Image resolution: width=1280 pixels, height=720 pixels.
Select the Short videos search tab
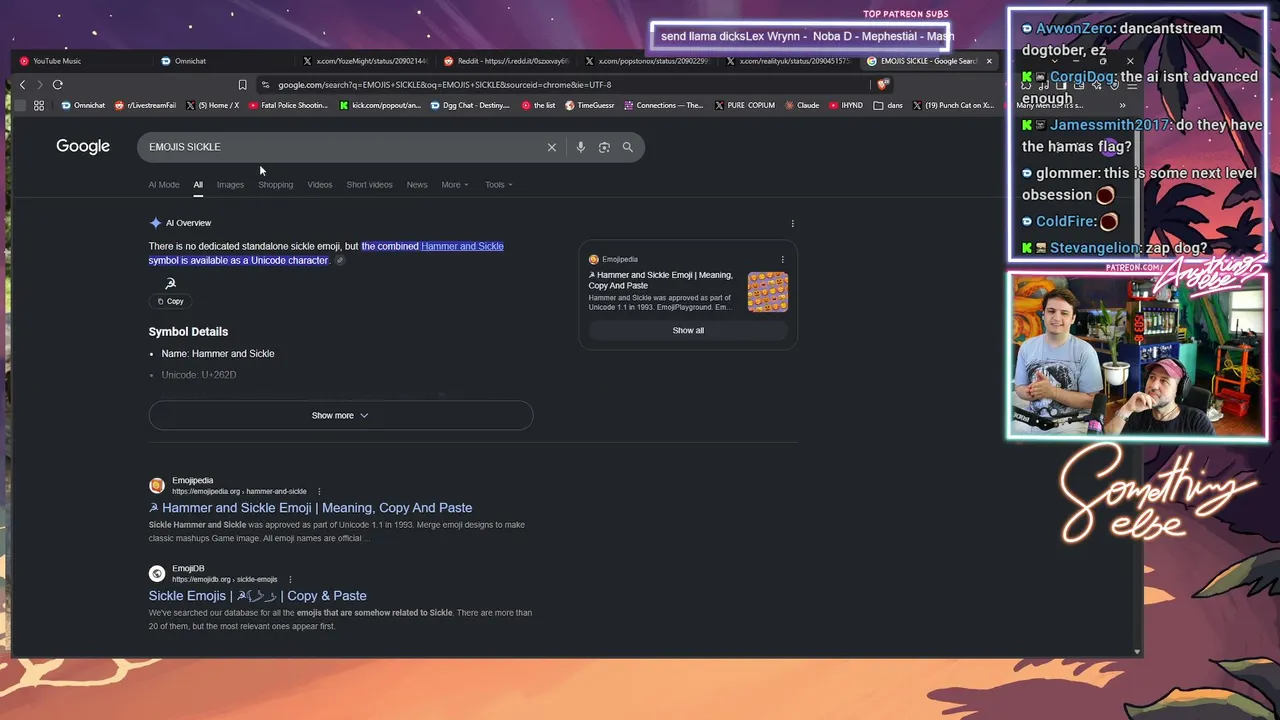[x=369, y=185]
